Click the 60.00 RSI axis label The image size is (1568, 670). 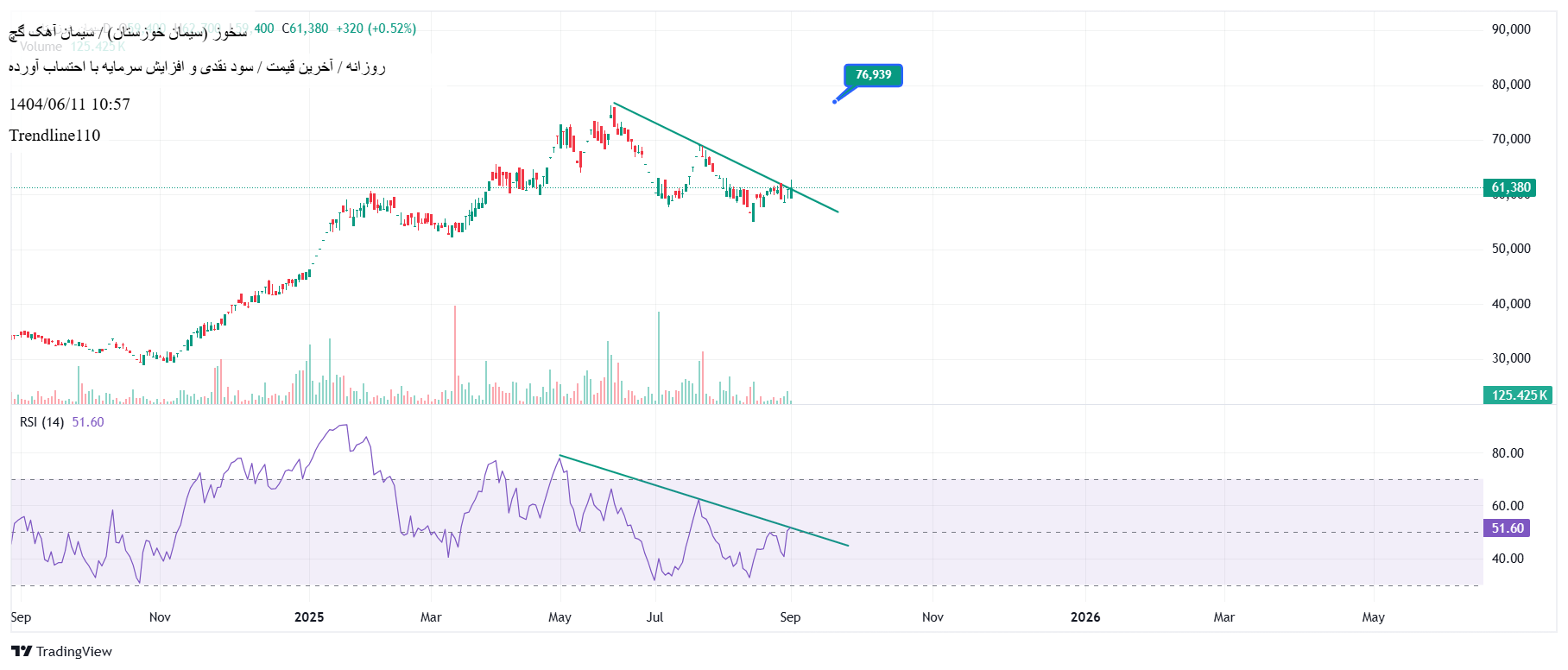(1508, 506)
